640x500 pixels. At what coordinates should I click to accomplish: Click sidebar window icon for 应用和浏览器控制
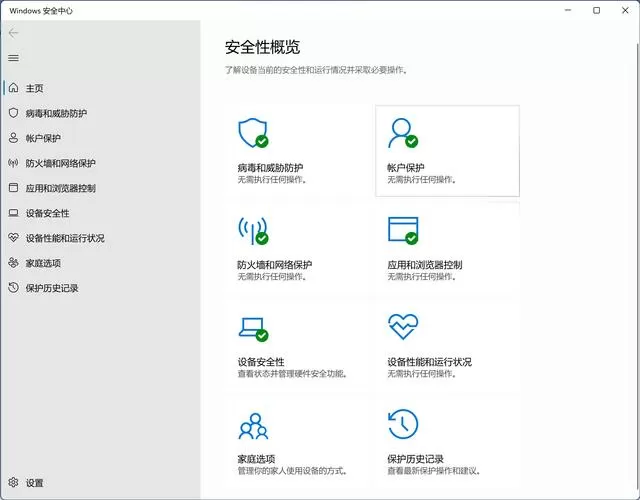tap(13, 188)
